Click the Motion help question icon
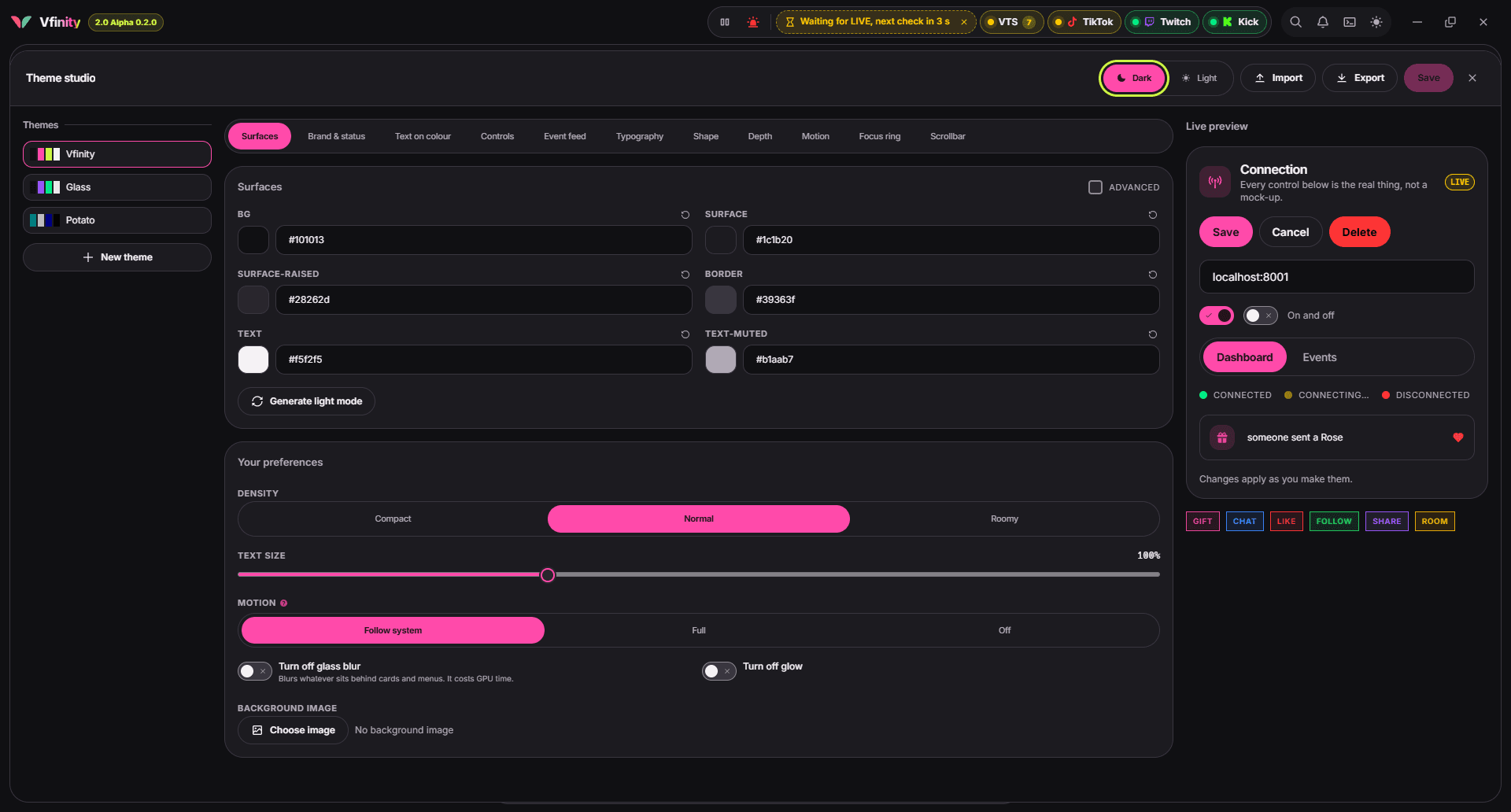Viewport: 1511px width, 812px height. click(284, 603)
